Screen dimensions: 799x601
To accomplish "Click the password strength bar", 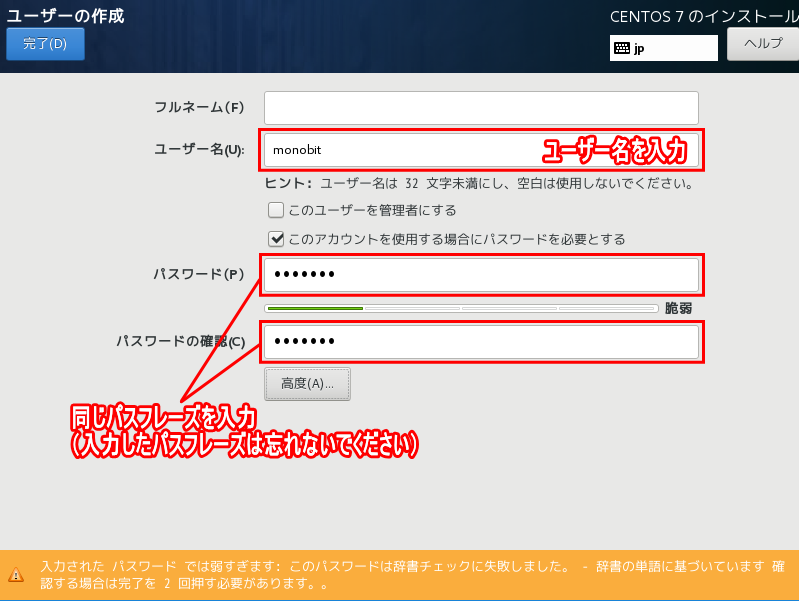I will pos(461,308).
